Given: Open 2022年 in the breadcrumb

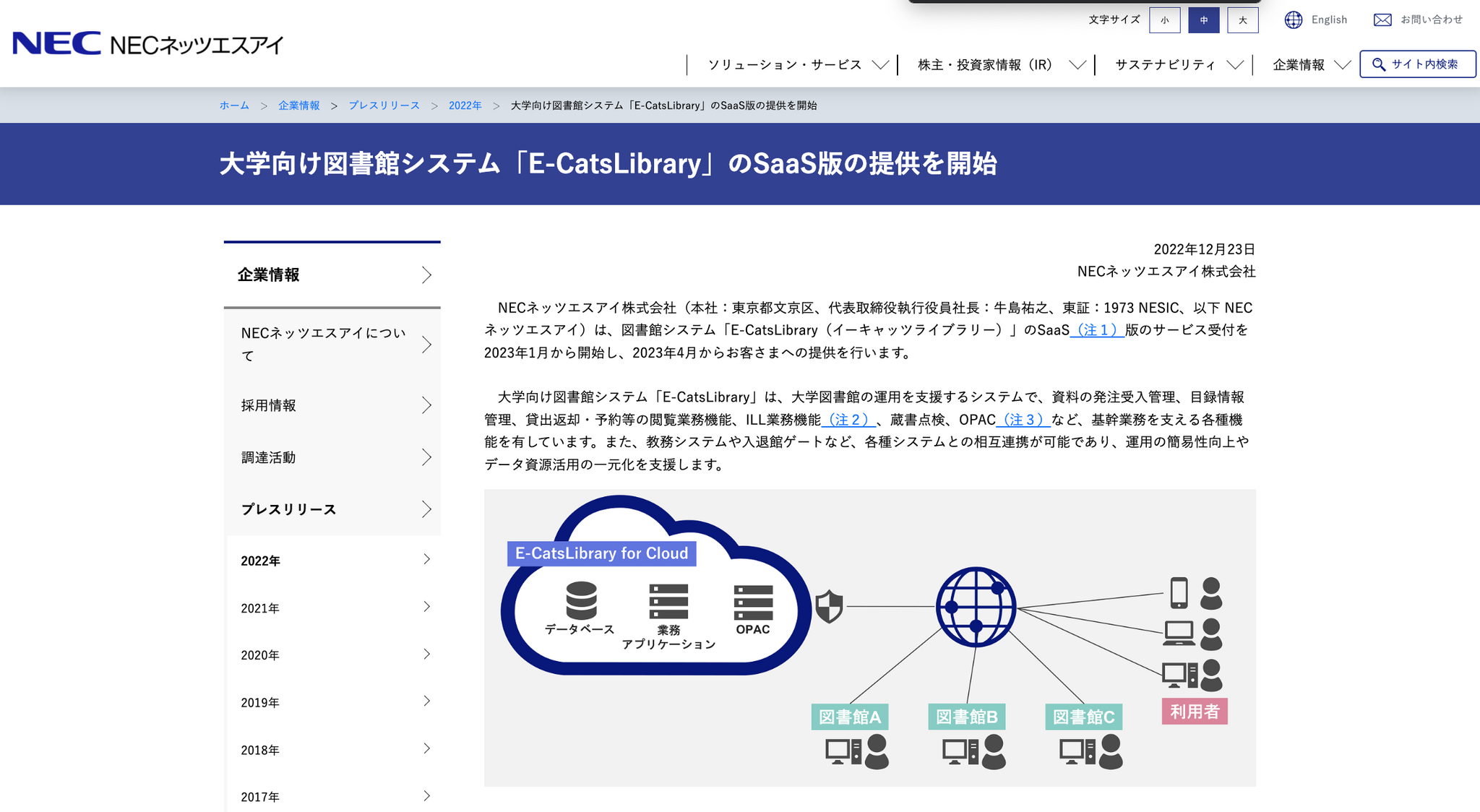Looking at the screenshot, I should pyautogui.click(x=465, y=105).
